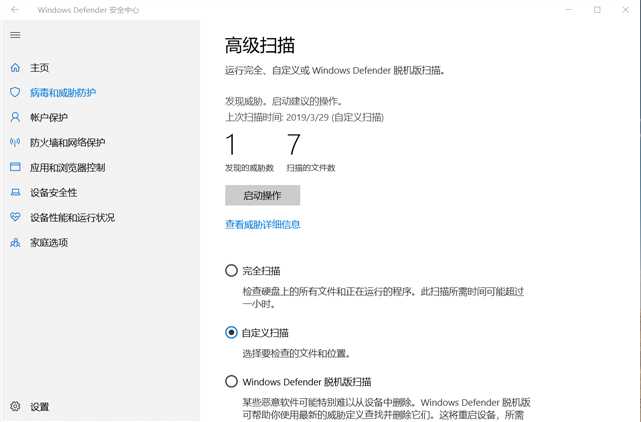Go to 病毒和威胁防护 section

pyautogui.click(x=63, y=93)
